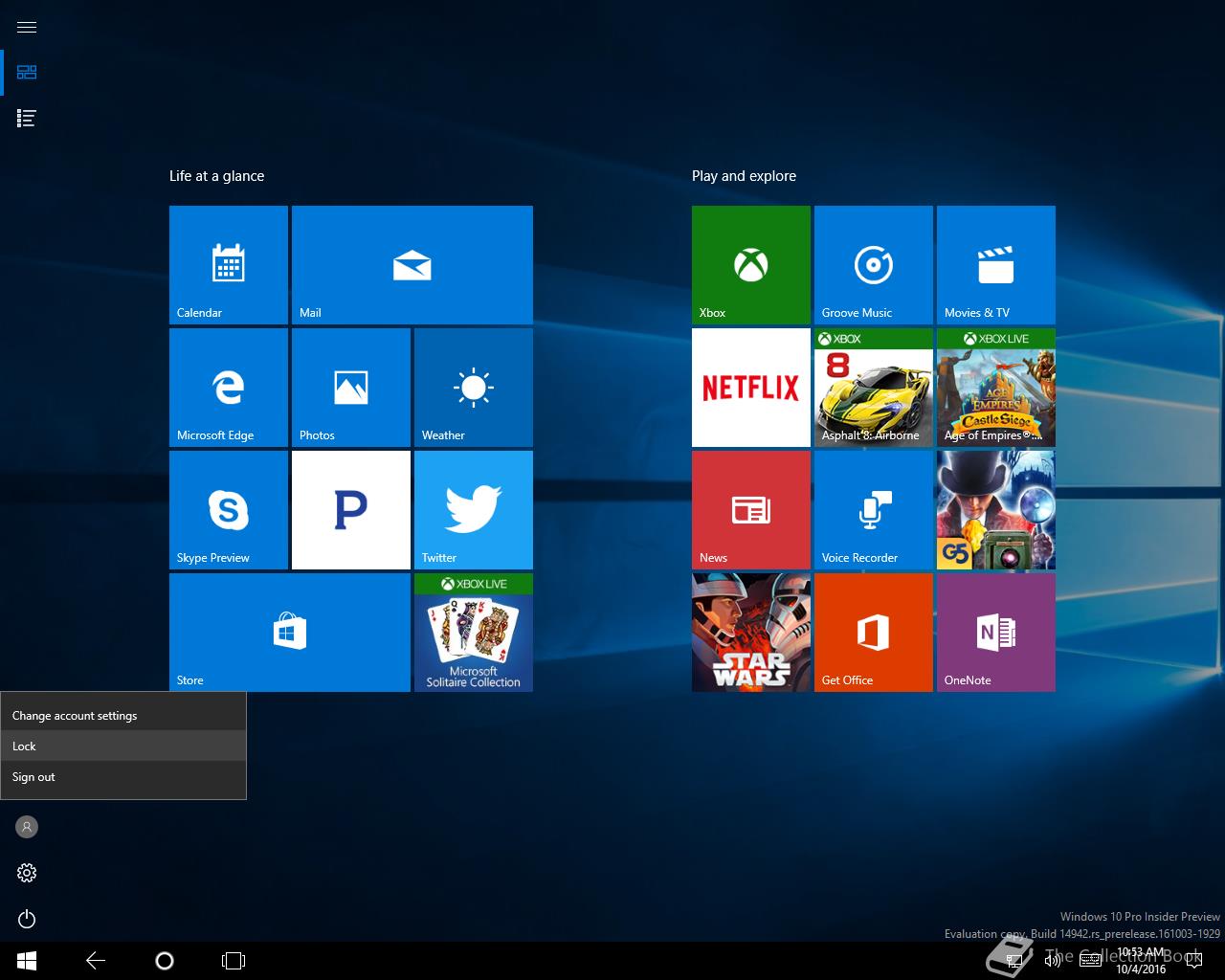This screenshot has width=1225, height=980.
Task: Open the Pandora P tile
Action: pyautogui.click(x=351, y=510)
